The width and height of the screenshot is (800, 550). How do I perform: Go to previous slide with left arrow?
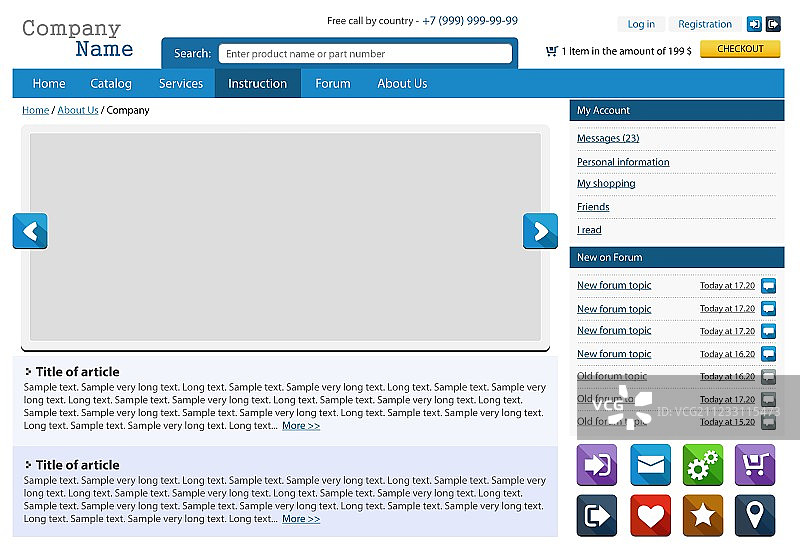(x=30, y=231)
